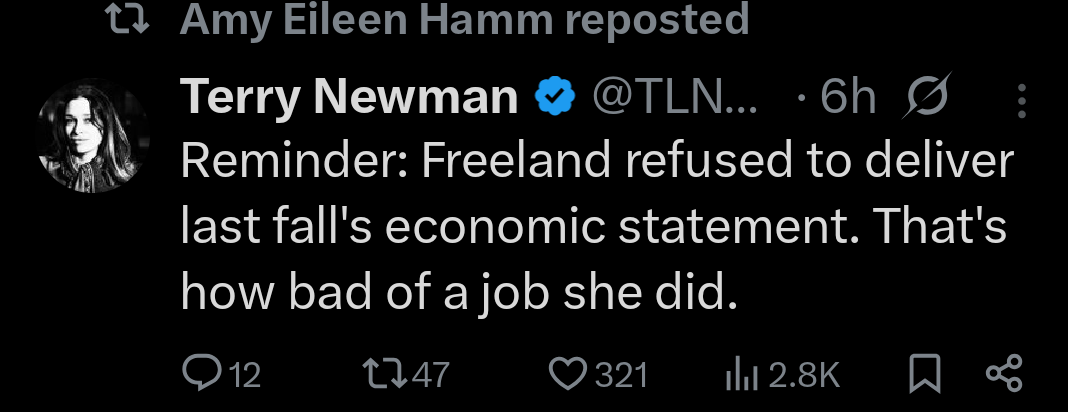Click the 2.8K views count
This screenshot has height=412, width=1068.
click(x=804, y=375)
